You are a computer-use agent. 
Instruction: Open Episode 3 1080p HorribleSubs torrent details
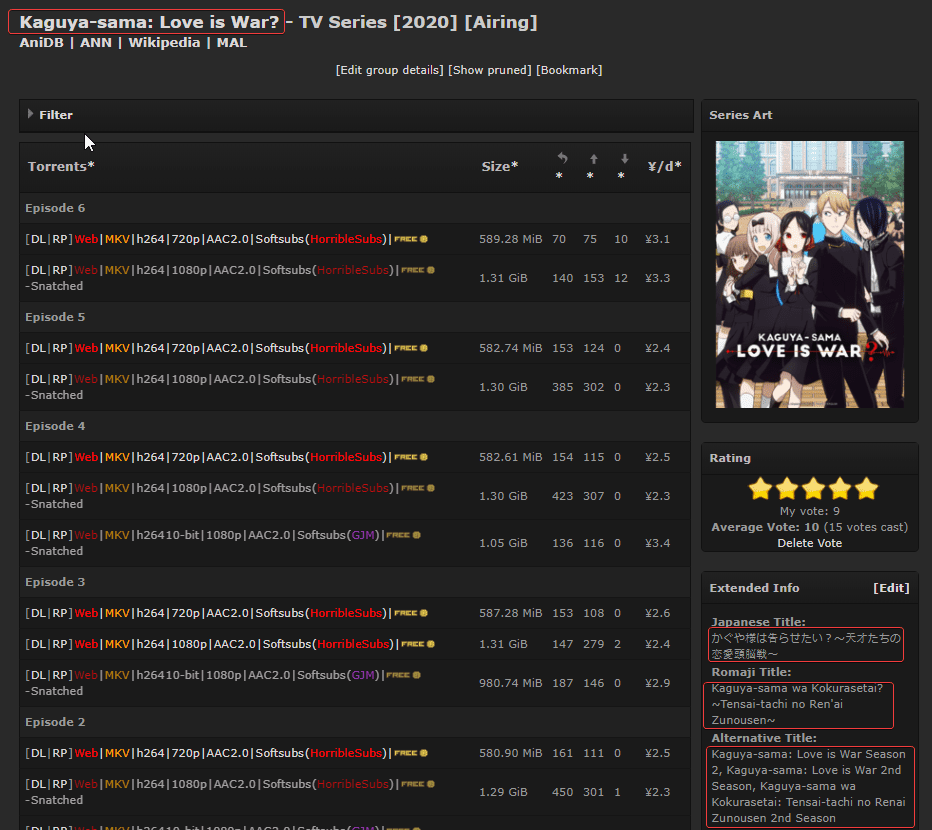tap(235, 644)
